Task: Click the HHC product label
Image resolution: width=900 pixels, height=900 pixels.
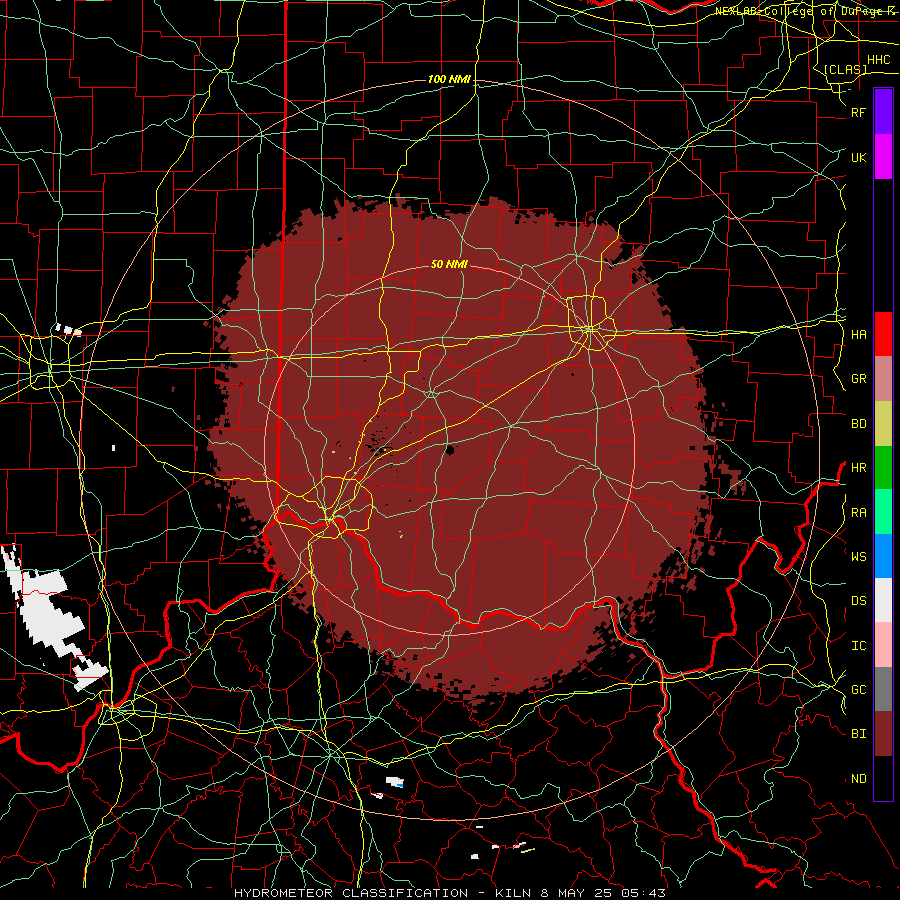Action: (x=878, y=60)
